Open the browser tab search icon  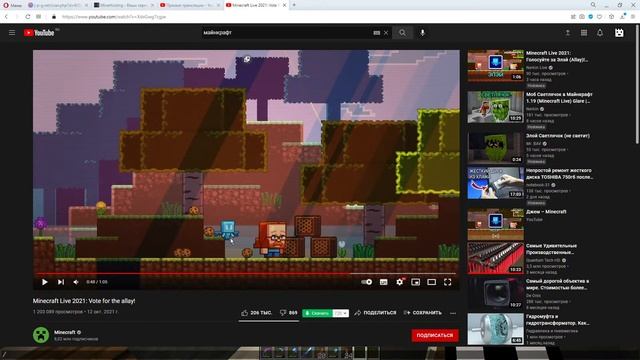point(593,5)
